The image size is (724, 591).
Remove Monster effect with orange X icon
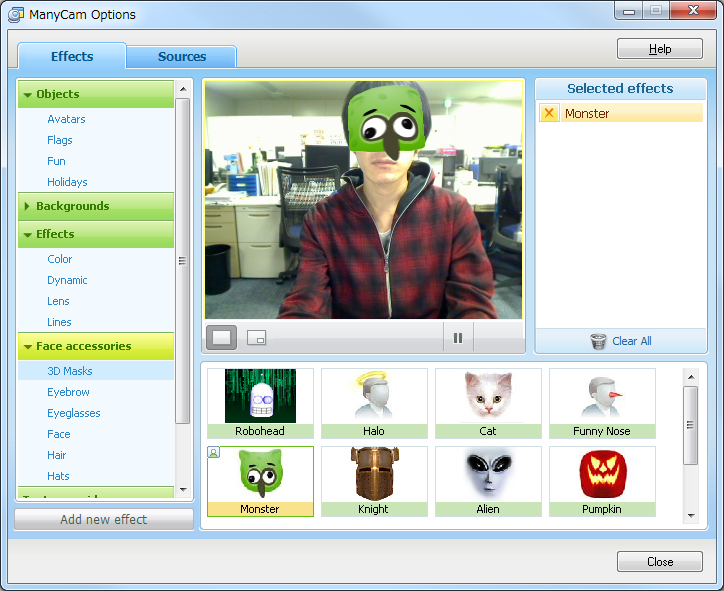(x=549, y=113)
